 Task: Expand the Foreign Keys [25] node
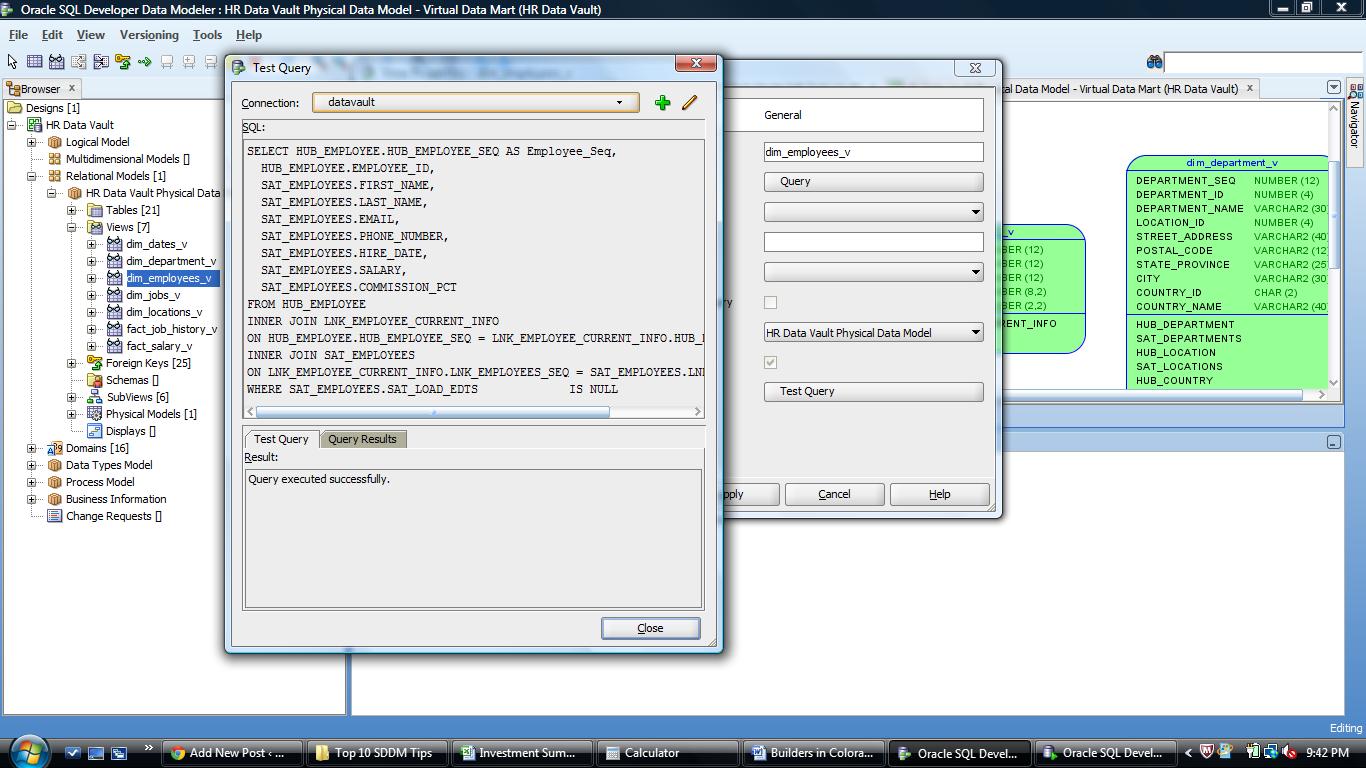pos(72,363)
